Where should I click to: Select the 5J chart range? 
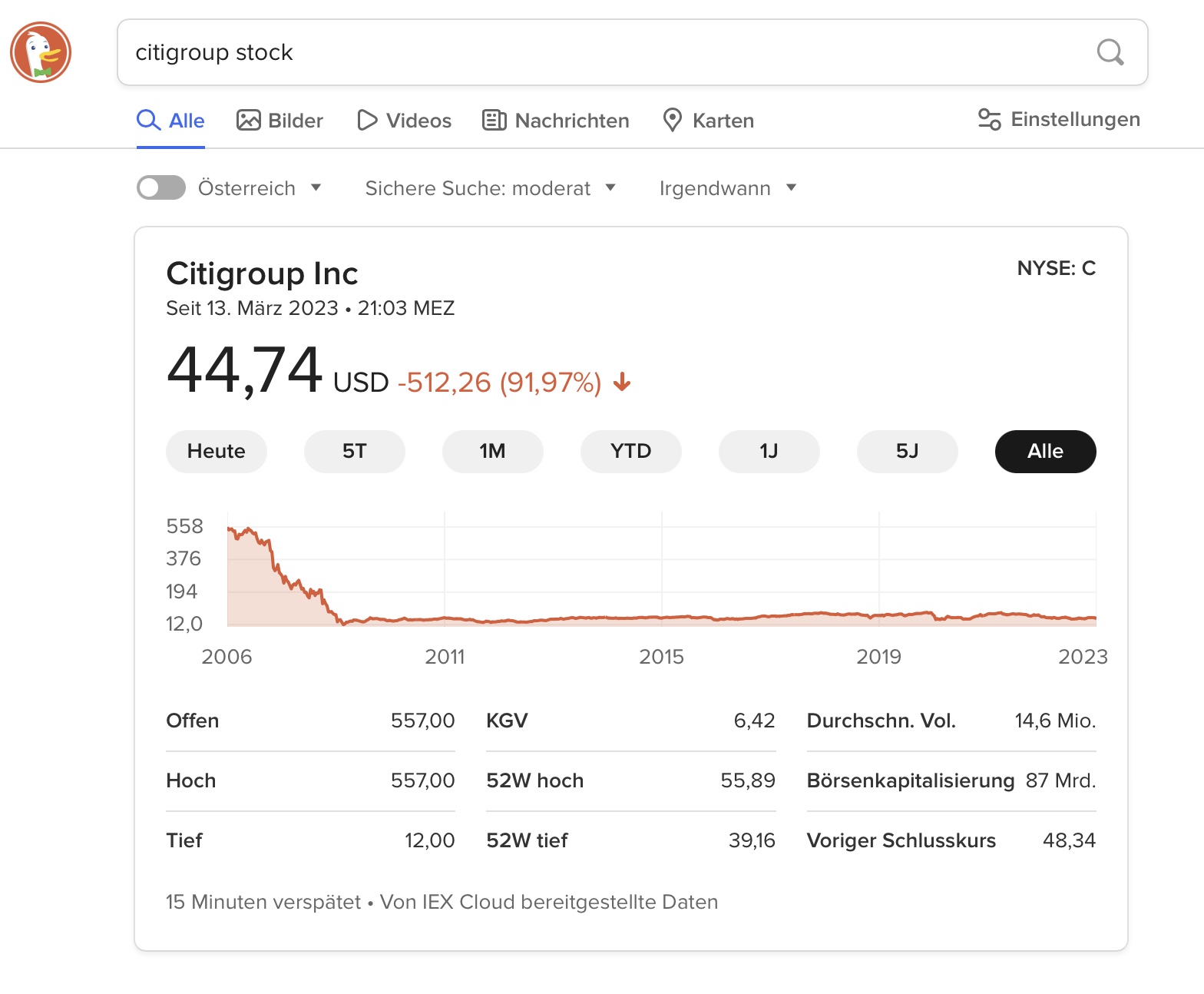[908, 452]
